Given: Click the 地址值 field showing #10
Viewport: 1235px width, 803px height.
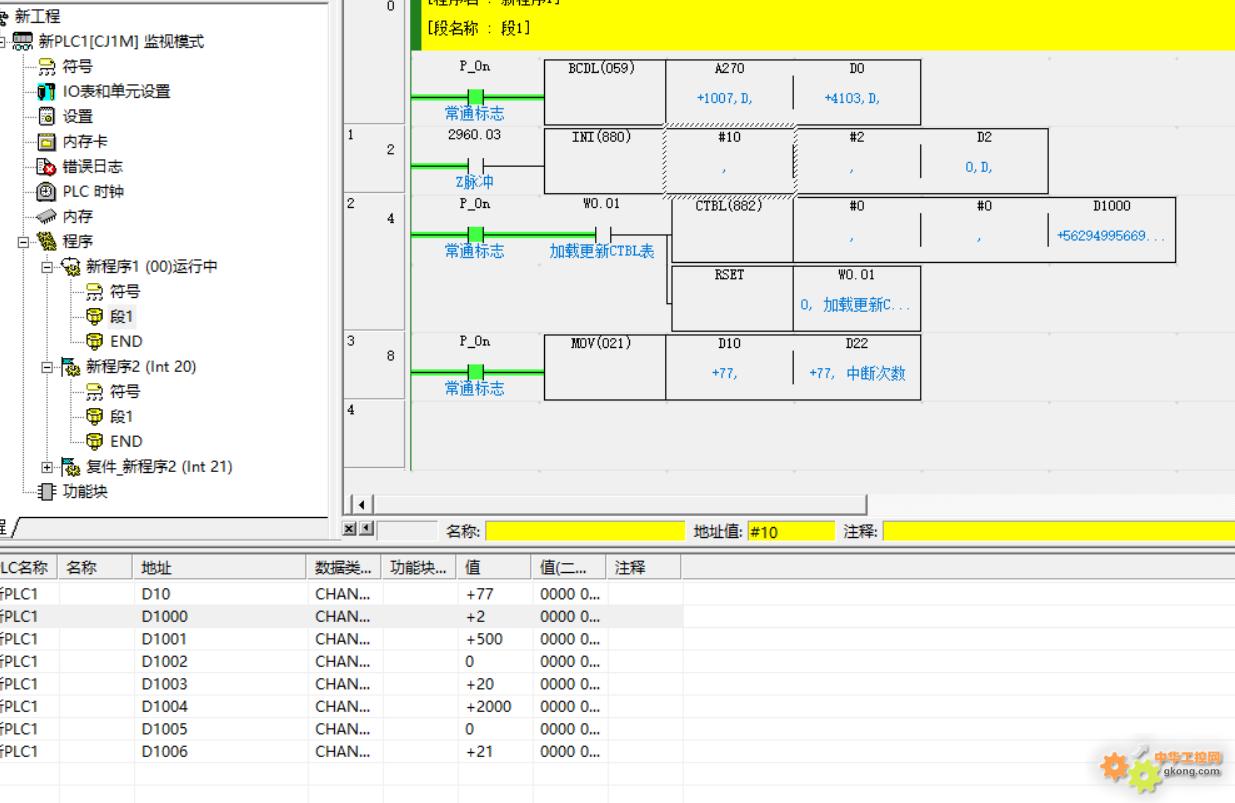Looking at the screenshot, I should click(x=790, y=531).
